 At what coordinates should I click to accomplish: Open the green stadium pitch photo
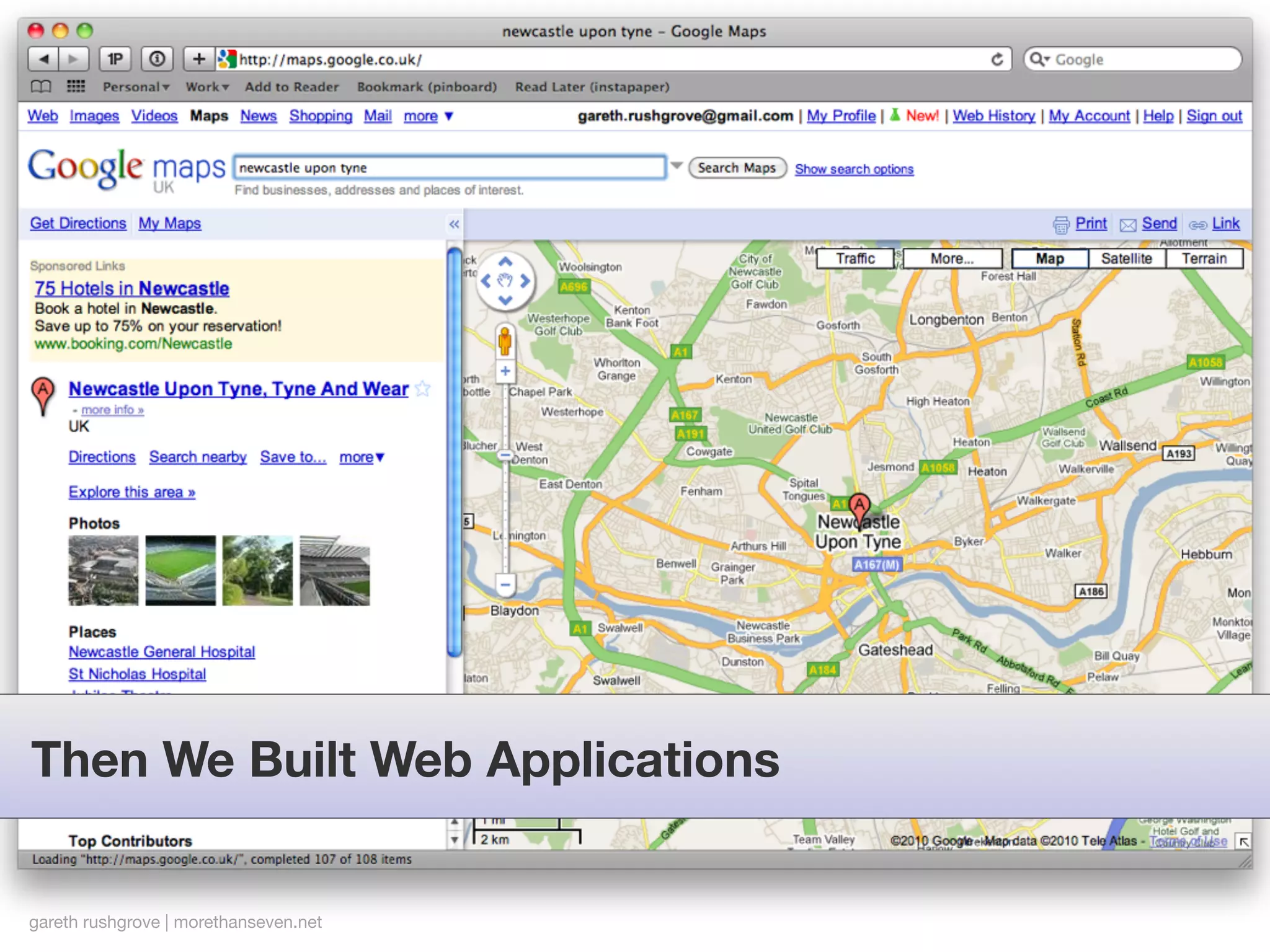(180, 570)
